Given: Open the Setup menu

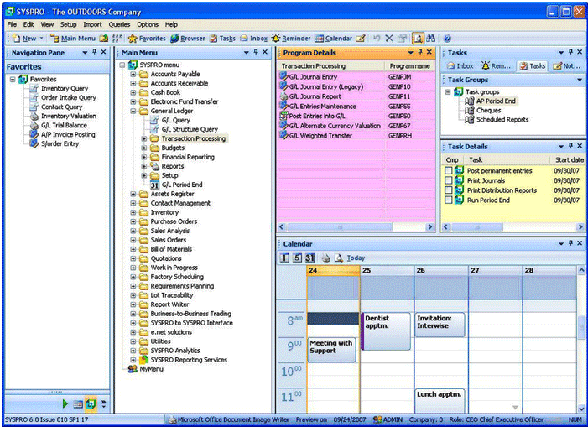Looking at the screenshot, I should pos(68,25).
